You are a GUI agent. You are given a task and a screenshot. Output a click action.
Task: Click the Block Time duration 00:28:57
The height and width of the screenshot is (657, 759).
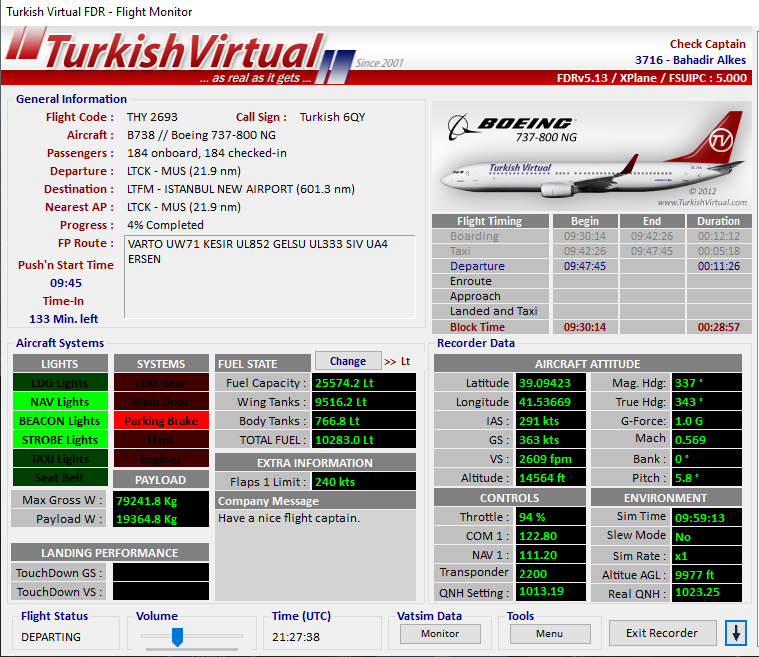pos(719,327)
